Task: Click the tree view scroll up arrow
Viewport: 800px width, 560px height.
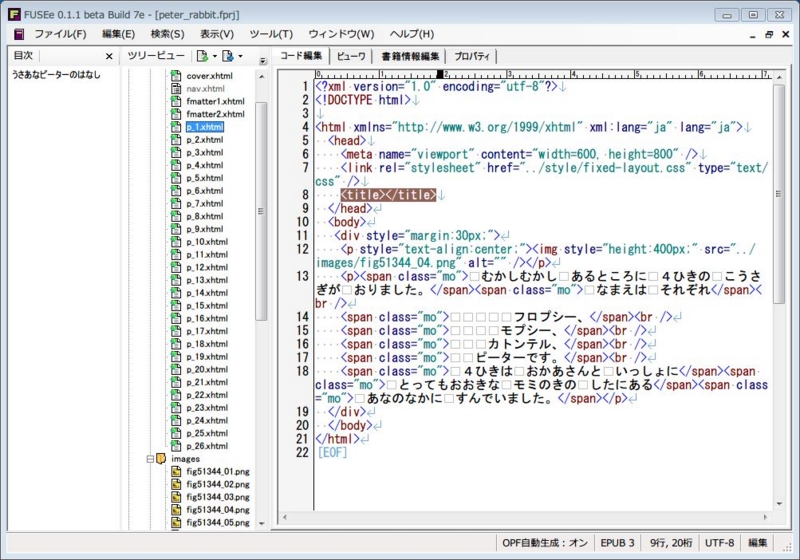Action: tap(262, 77)
